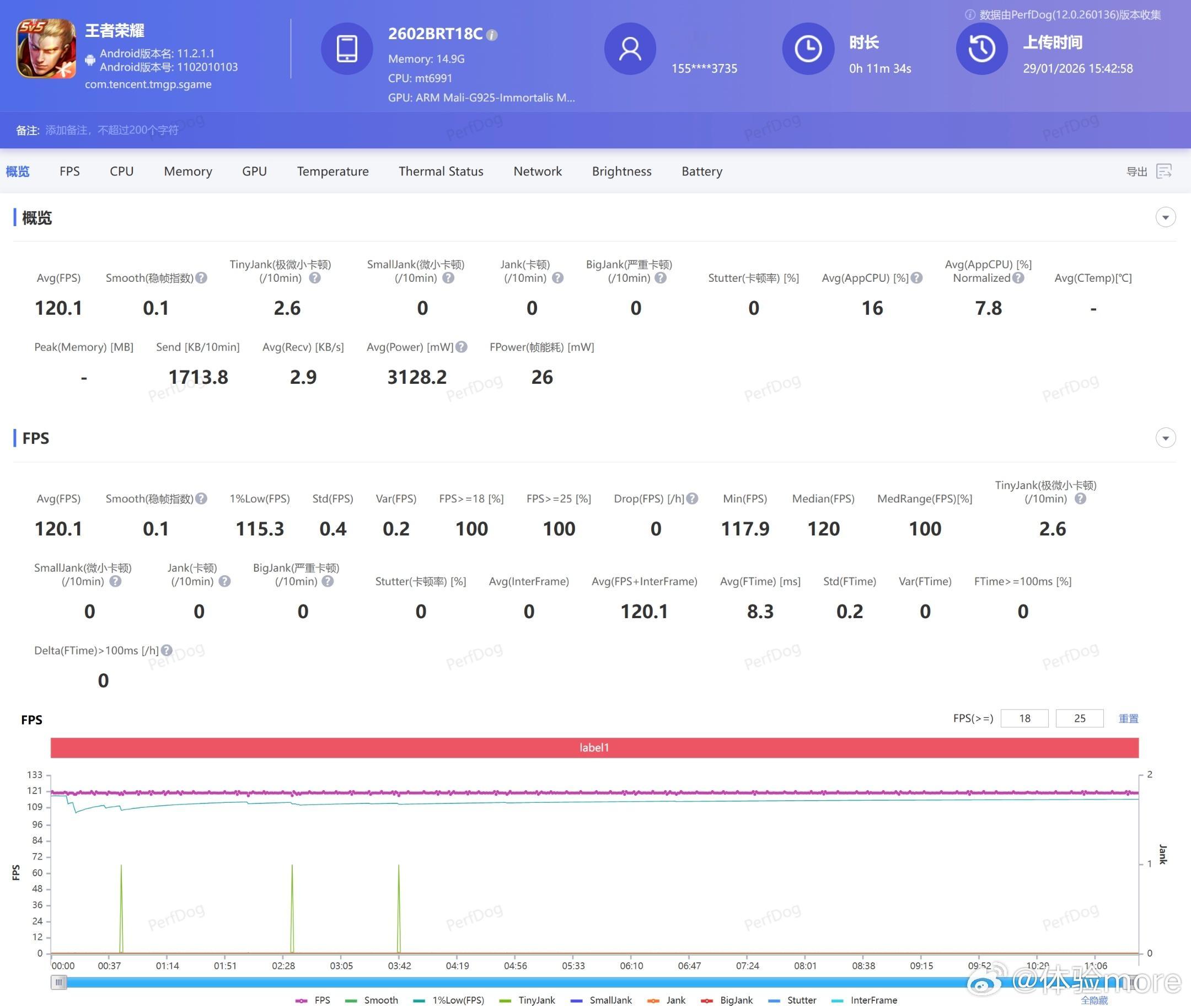The height and width of the screenshot is (1008, 1191).
Task: Click the FPS threshold 18 input field
Action: click(x=1024, y=719)
